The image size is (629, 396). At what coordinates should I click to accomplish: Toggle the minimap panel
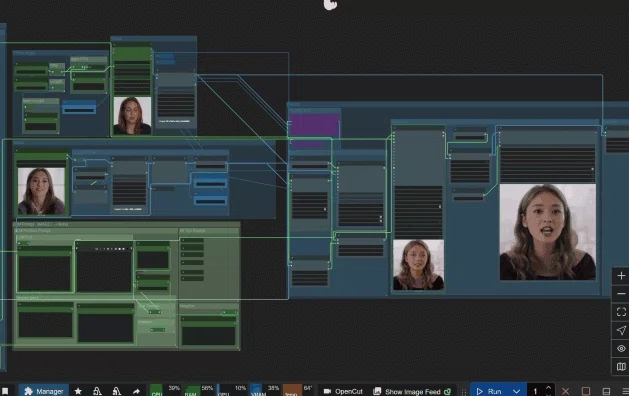(621, 366)
